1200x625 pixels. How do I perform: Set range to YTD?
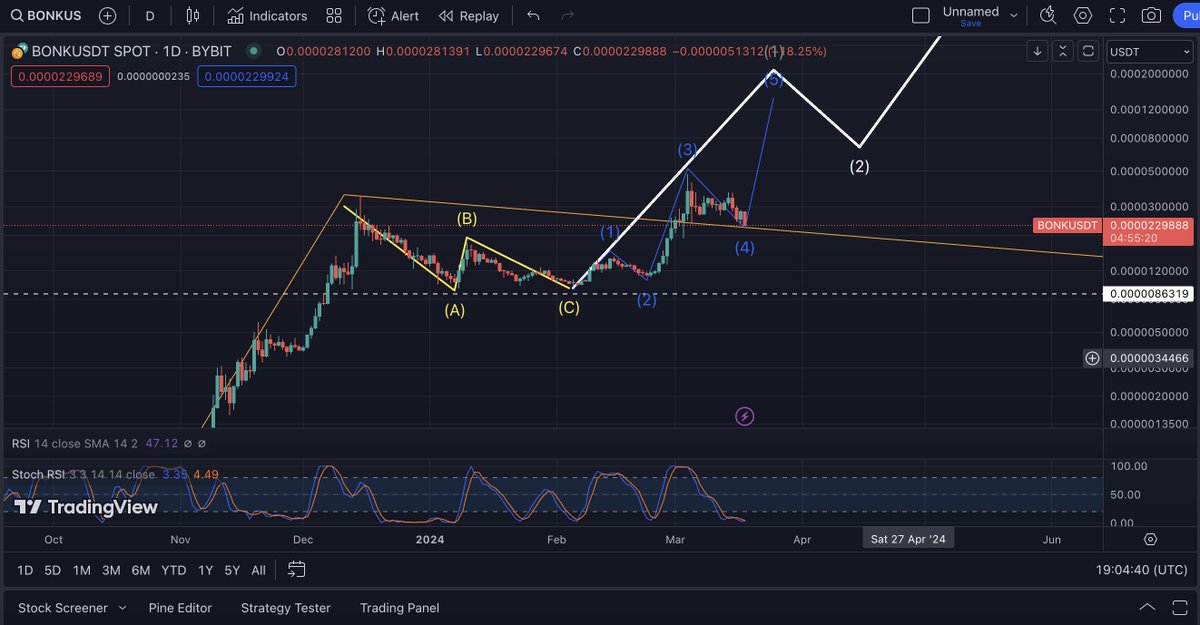(x=174, y=570)
